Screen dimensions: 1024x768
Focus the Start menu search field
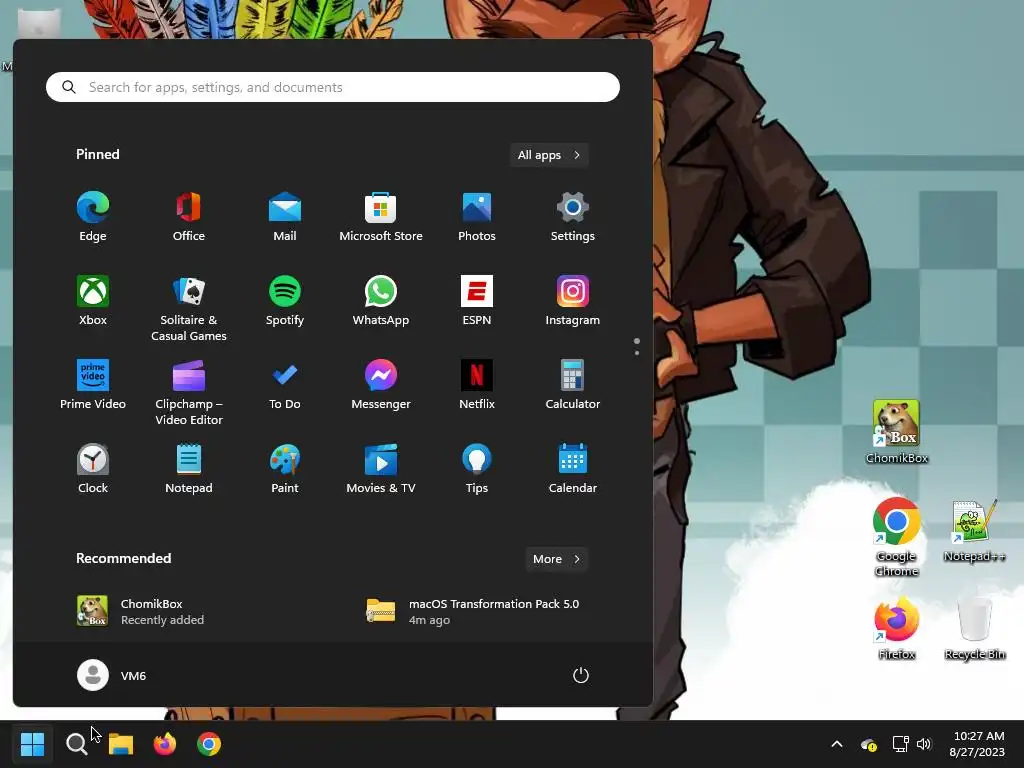(x=333, y=87)
